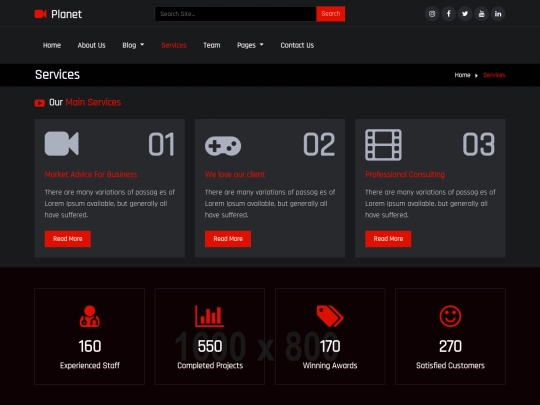The image size is (540, 405).
Task: Open the Instagram social icon
Action: (432, 14)
